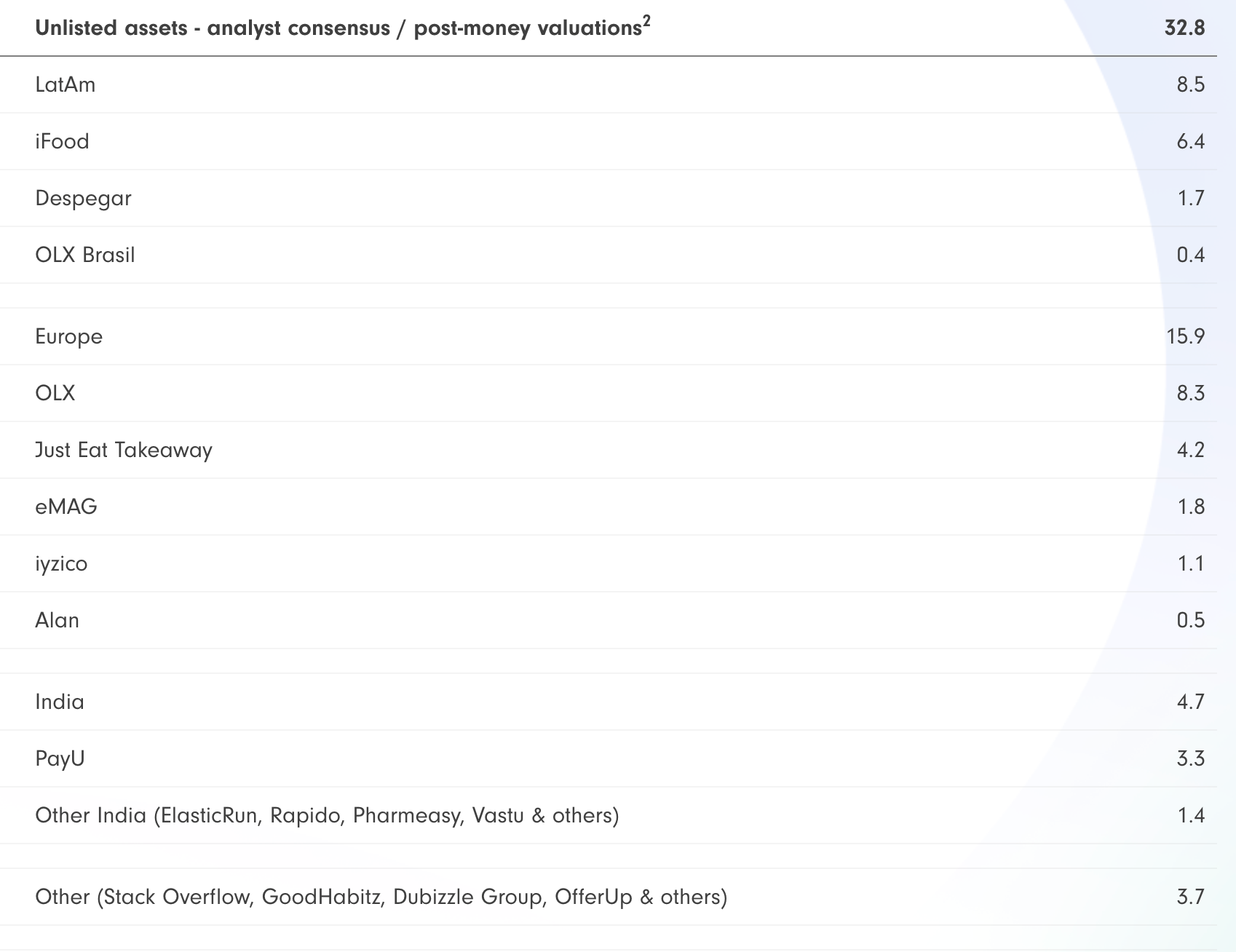This screenshot has height=952, width=1236.
Task: Select the Alan value 0.5
Action: click(x=1191, y=620)
